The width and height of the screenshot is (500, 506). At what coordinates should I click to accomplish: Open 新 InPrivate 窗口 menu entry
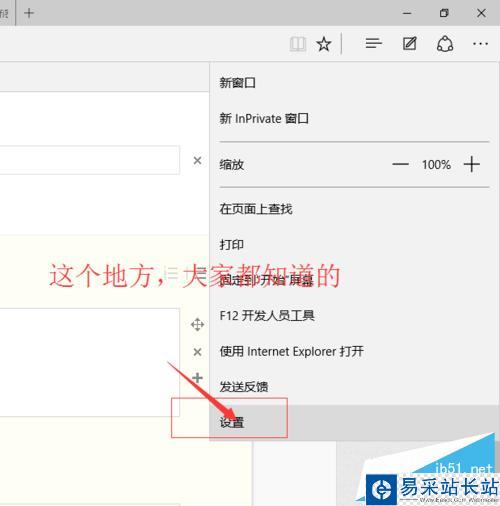(355, 119)
